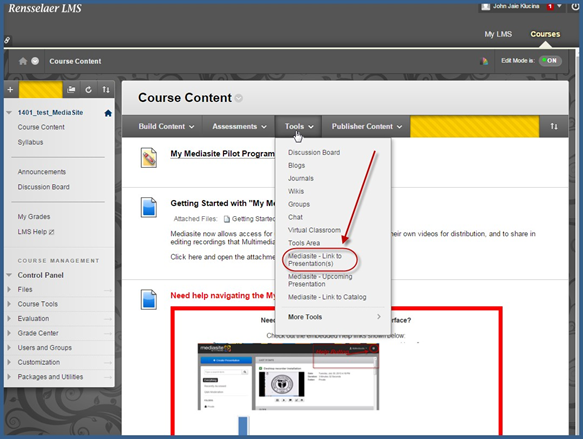Select Mediasite - Link to Catalog

point(327,297)
